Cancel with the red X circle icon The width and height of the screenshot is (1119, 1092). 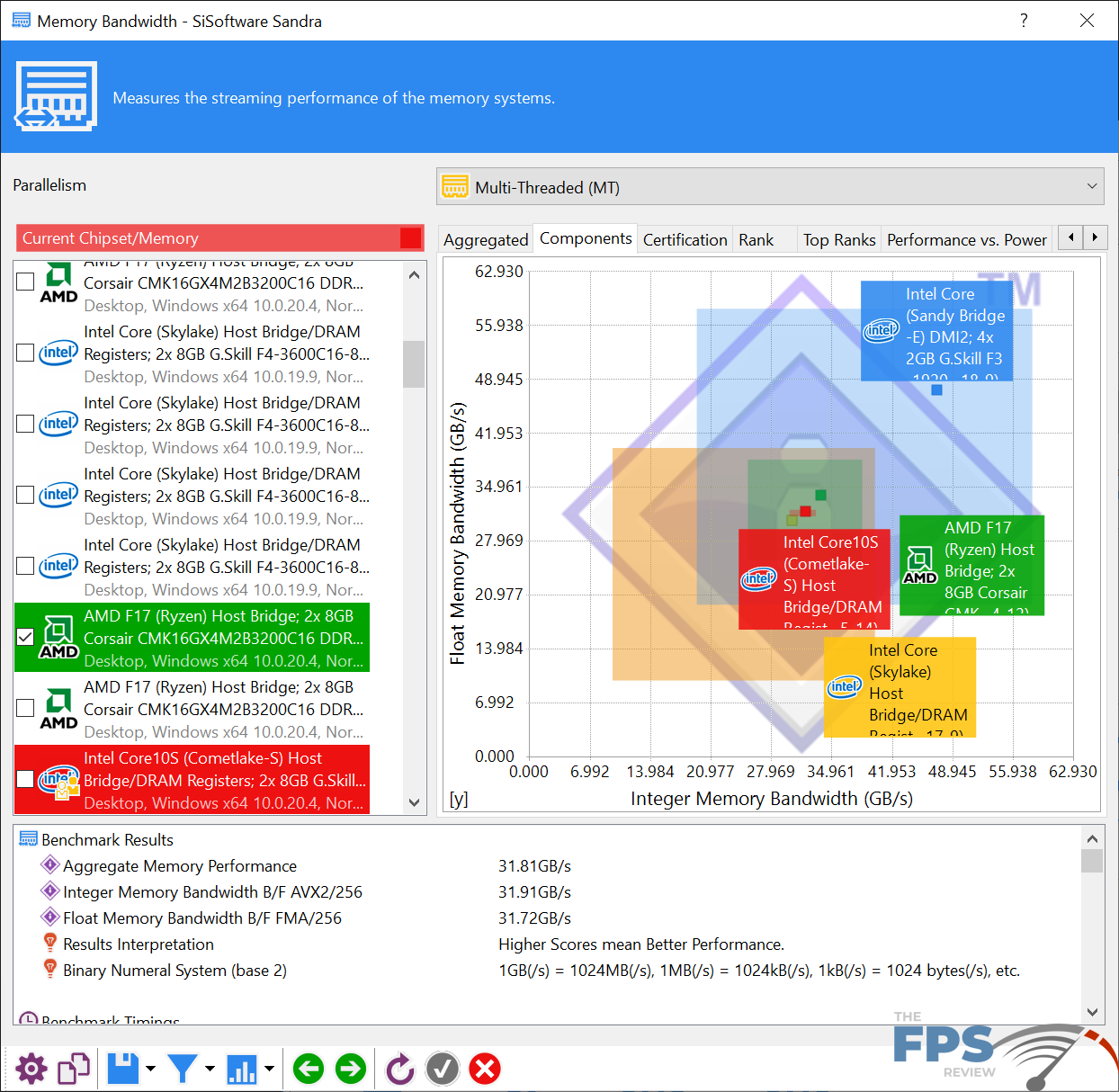coord(485,1069)
